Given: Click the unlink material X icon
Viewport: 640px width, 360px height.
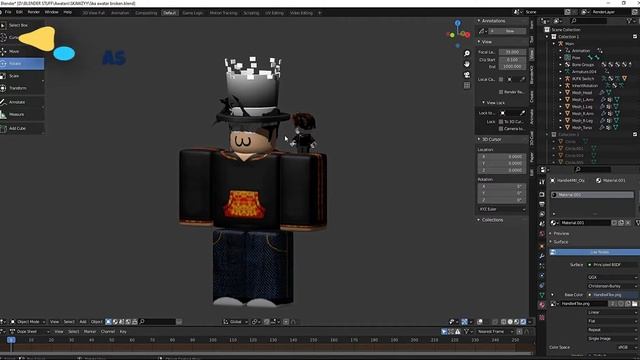Looking at the screenshot, I should pyautogui.click(x=628, y=223).
